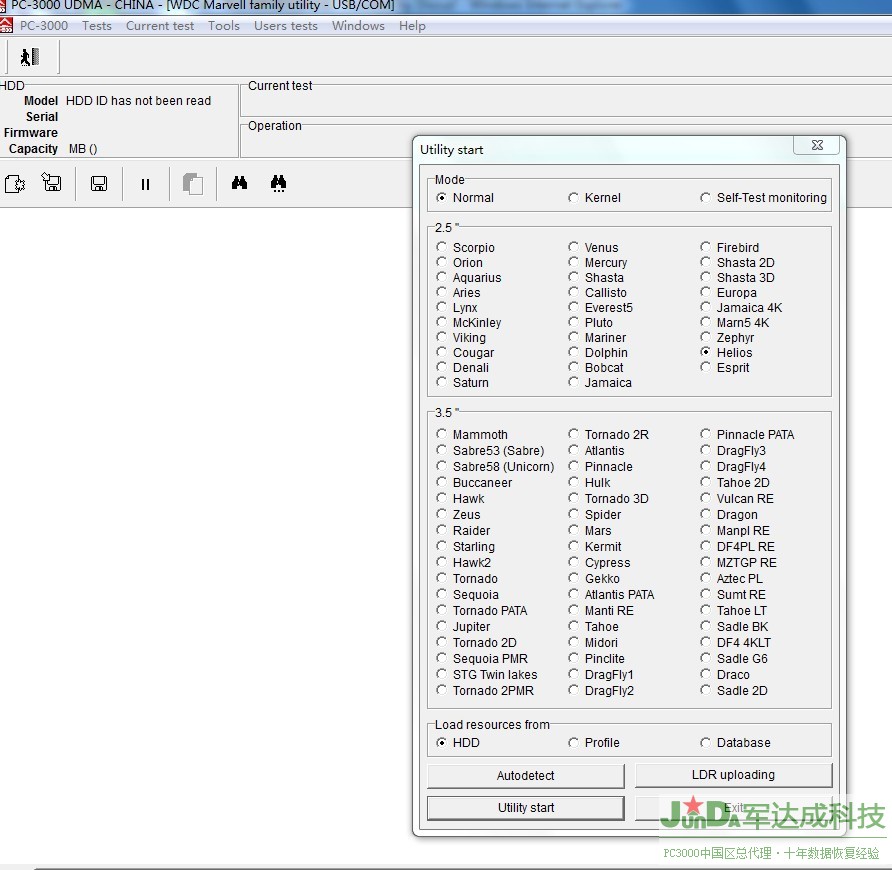
Task: Click the pause icon in the toolbar
Action: pyautogui.click(x=146, y=184)
